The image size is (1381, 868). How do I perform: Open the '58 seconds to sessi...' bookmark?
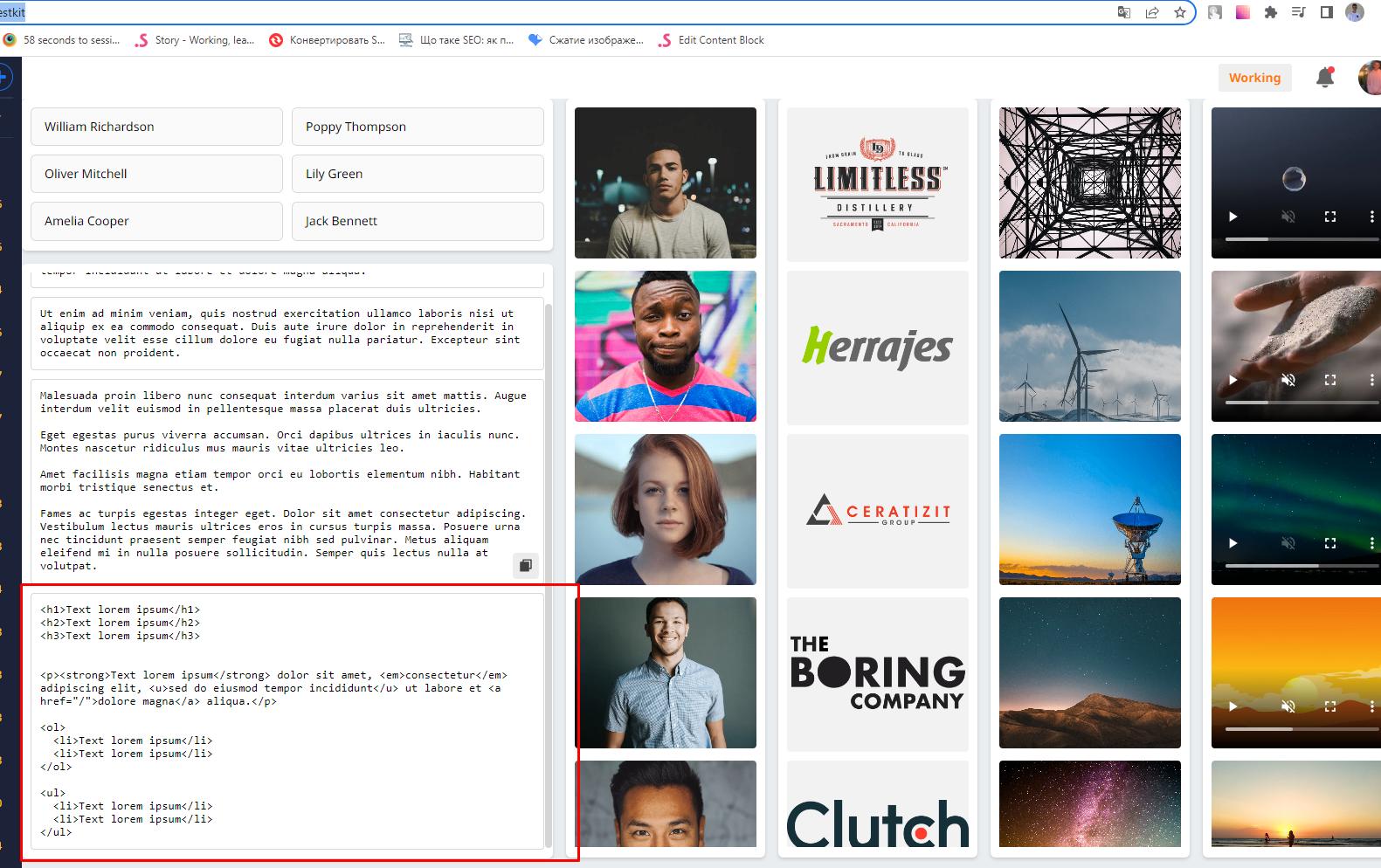point(61,40)
